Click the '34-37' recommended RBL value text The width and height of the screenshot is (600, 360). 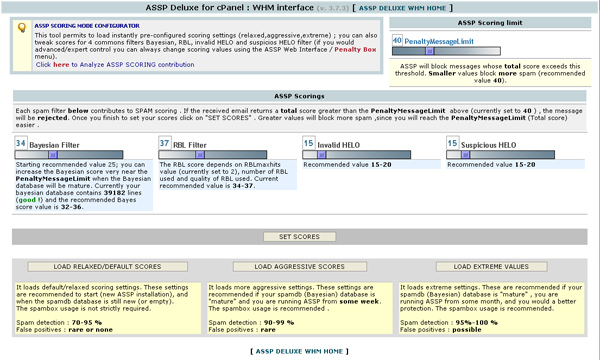(243, 186)
